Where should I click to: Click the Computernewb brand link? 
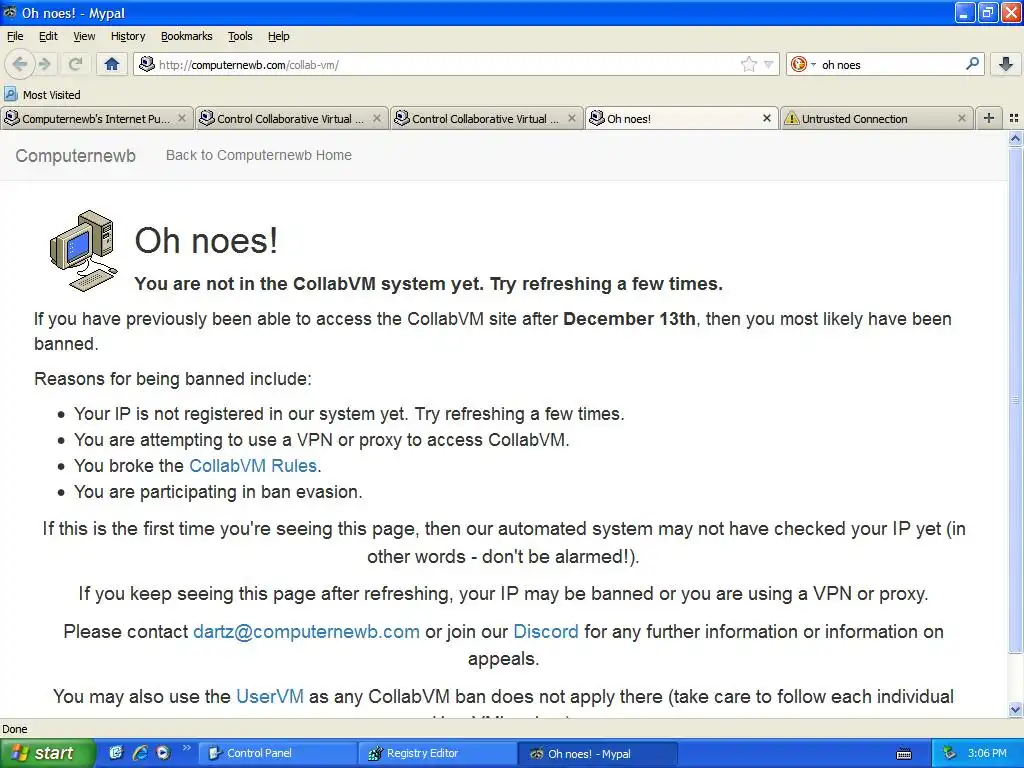tap(76, 155)
